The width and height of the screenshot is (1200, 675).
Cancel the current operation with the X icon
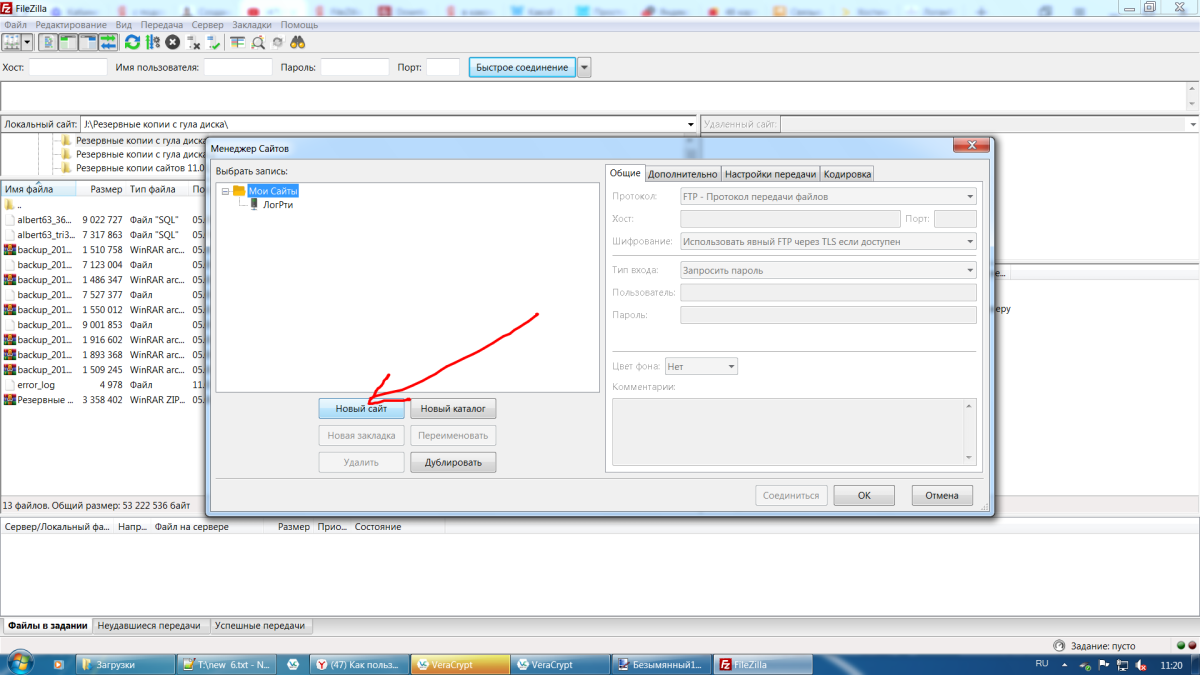pos(172,42)
